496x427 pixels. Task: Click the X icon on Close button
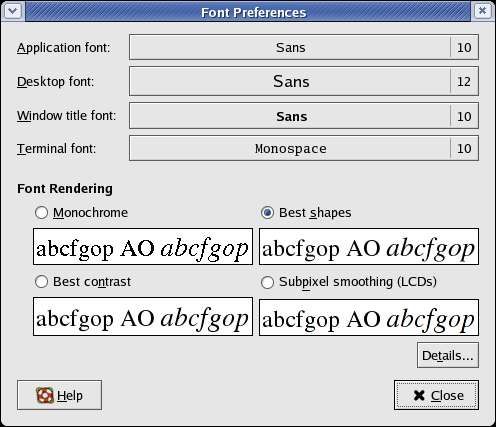pos(419,396)
